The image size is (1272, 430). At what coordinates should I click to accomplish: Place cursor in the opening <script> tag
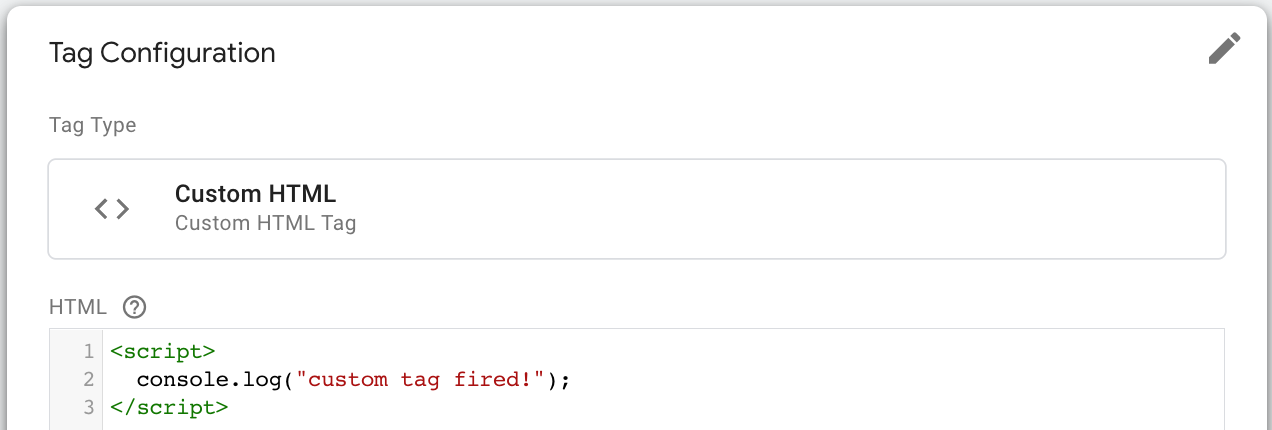163,352
